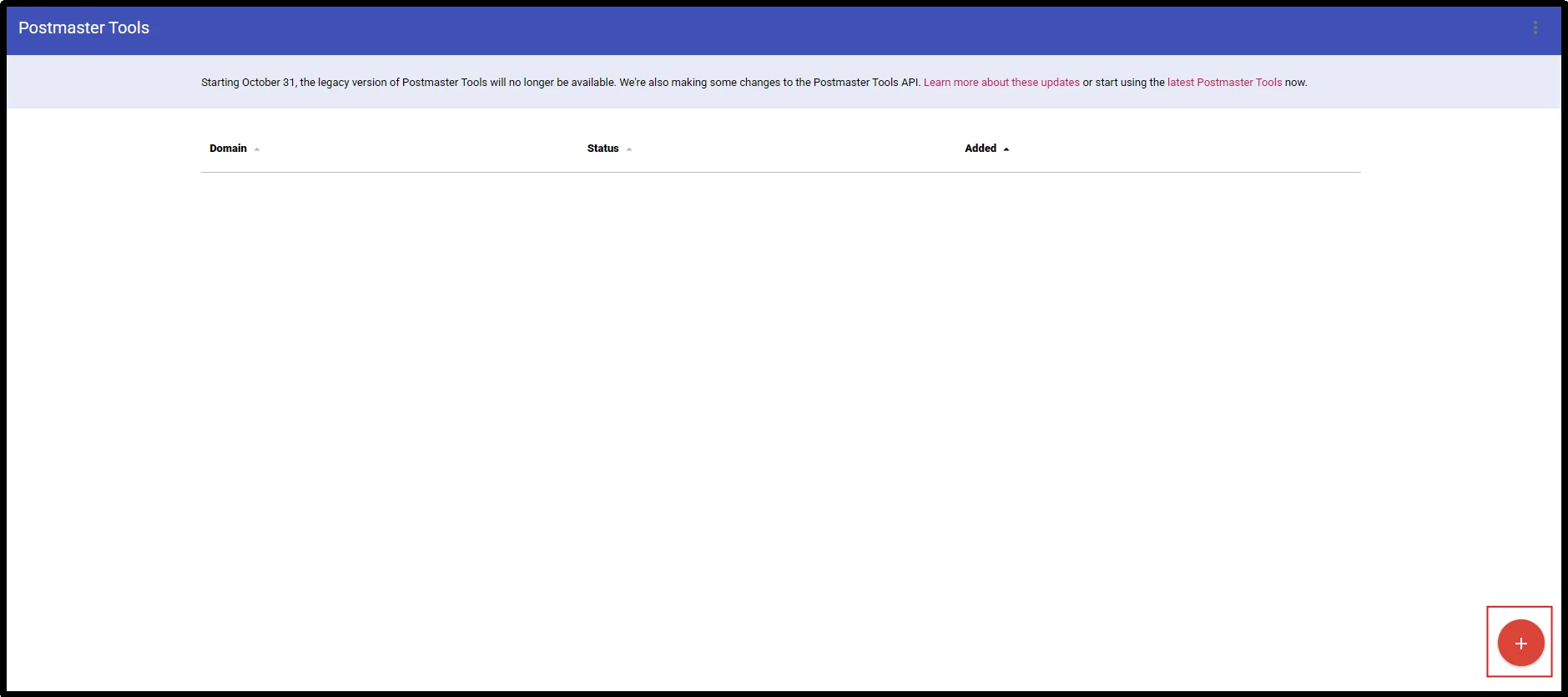The width and height of the screenshot is (1568, 697).
Task: Sort table by Domain column
Action: coord(234,149)
